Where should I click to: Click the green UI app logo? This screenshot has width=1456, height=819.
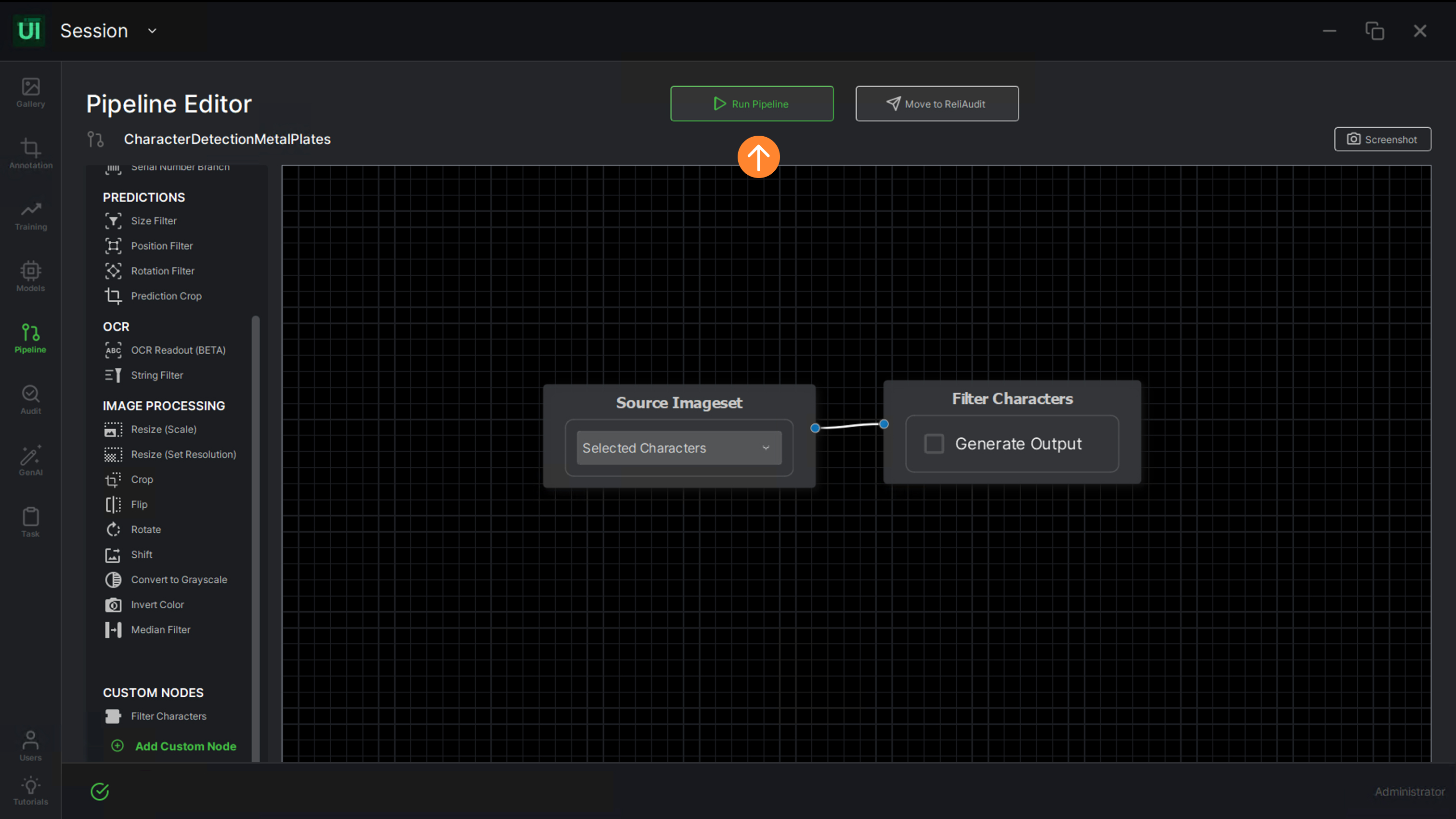29,30
